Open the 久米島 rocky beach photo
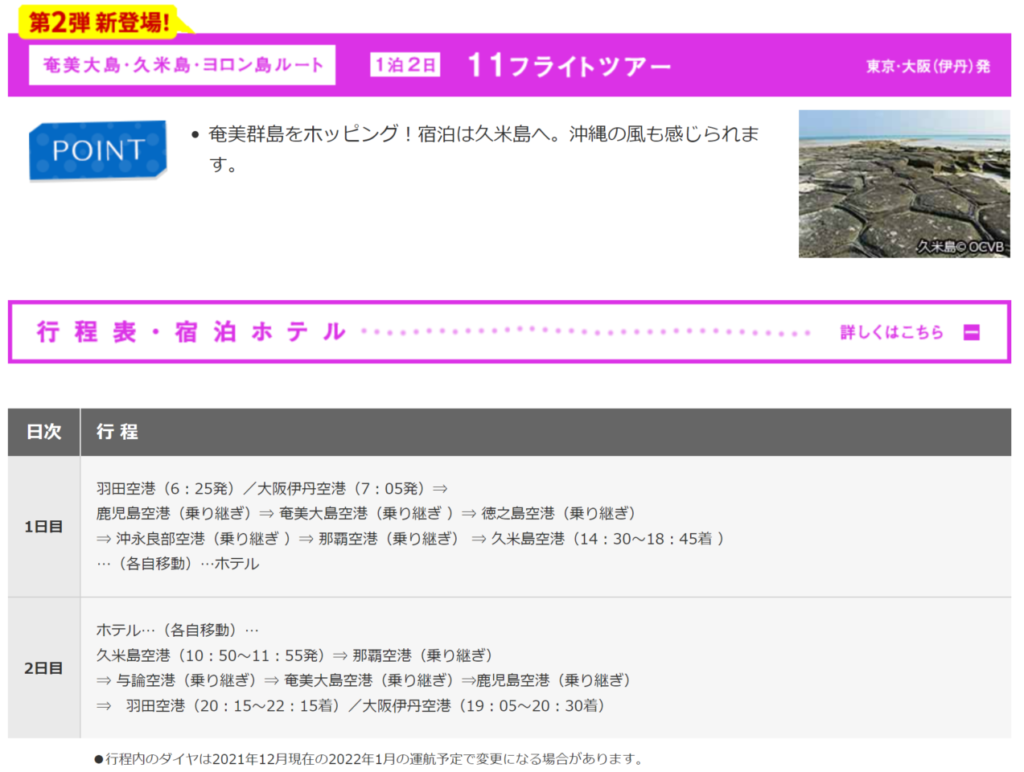Image resolution: width=1024 pixels, height=772 pixels. point(903,184)
